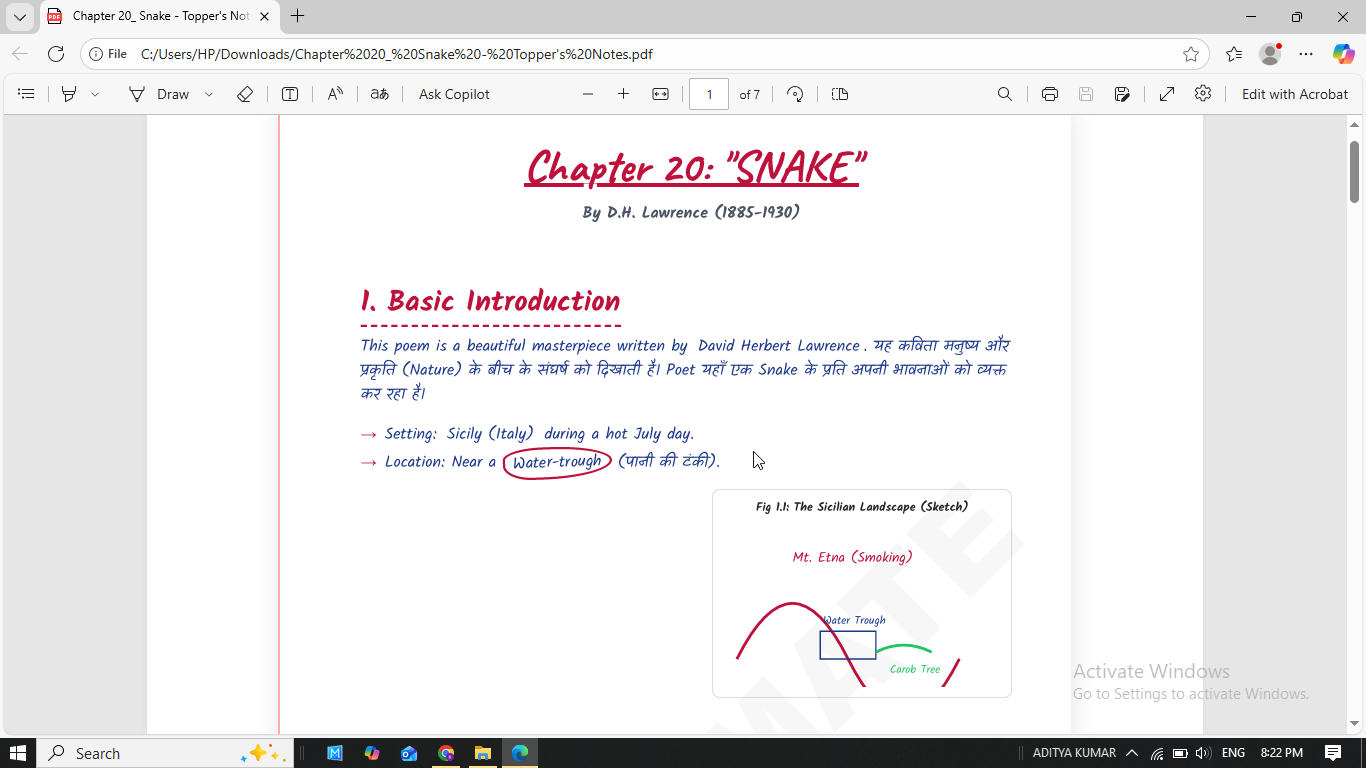Rotate the PDF page
1366x768 pixels.
tap(795, 94)
